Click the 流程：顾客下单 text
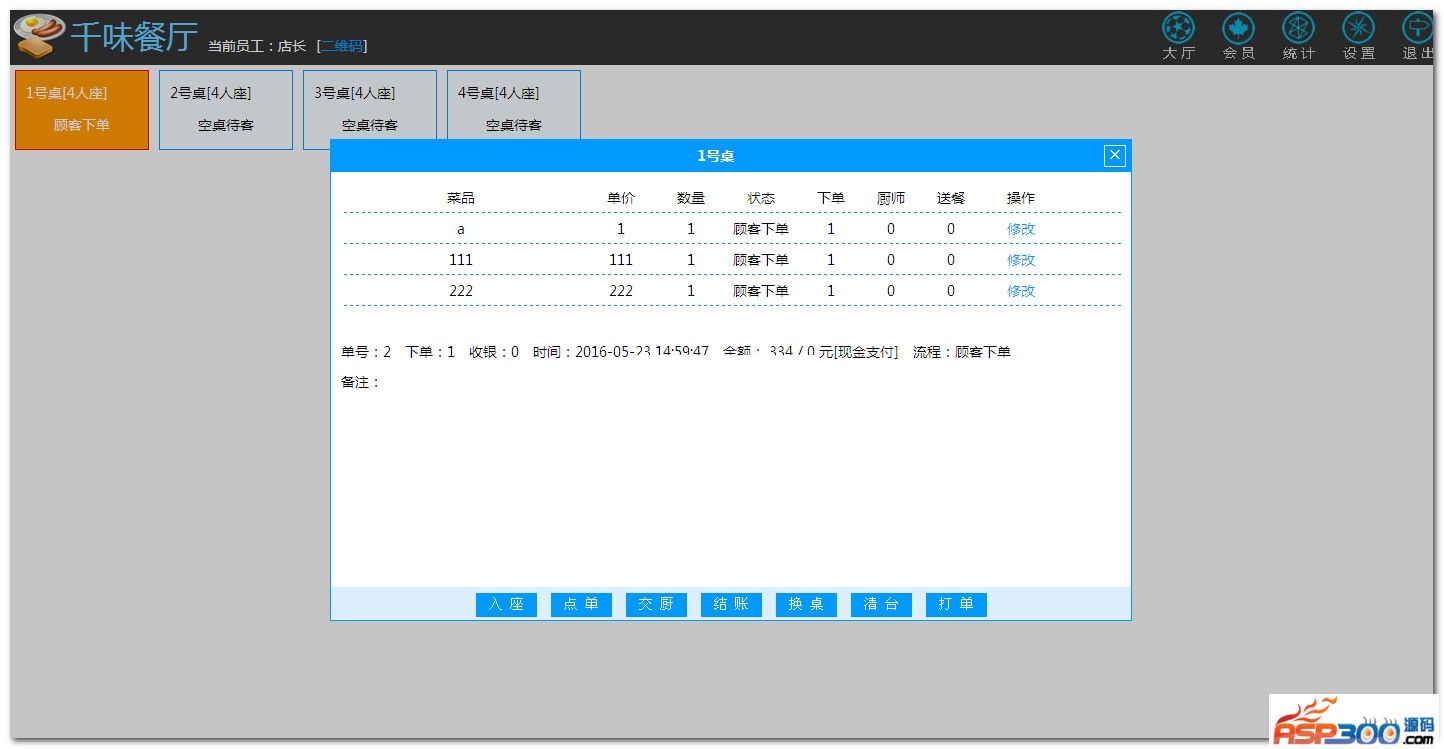This screenshot has height=749, width=1444. (962, 352)
